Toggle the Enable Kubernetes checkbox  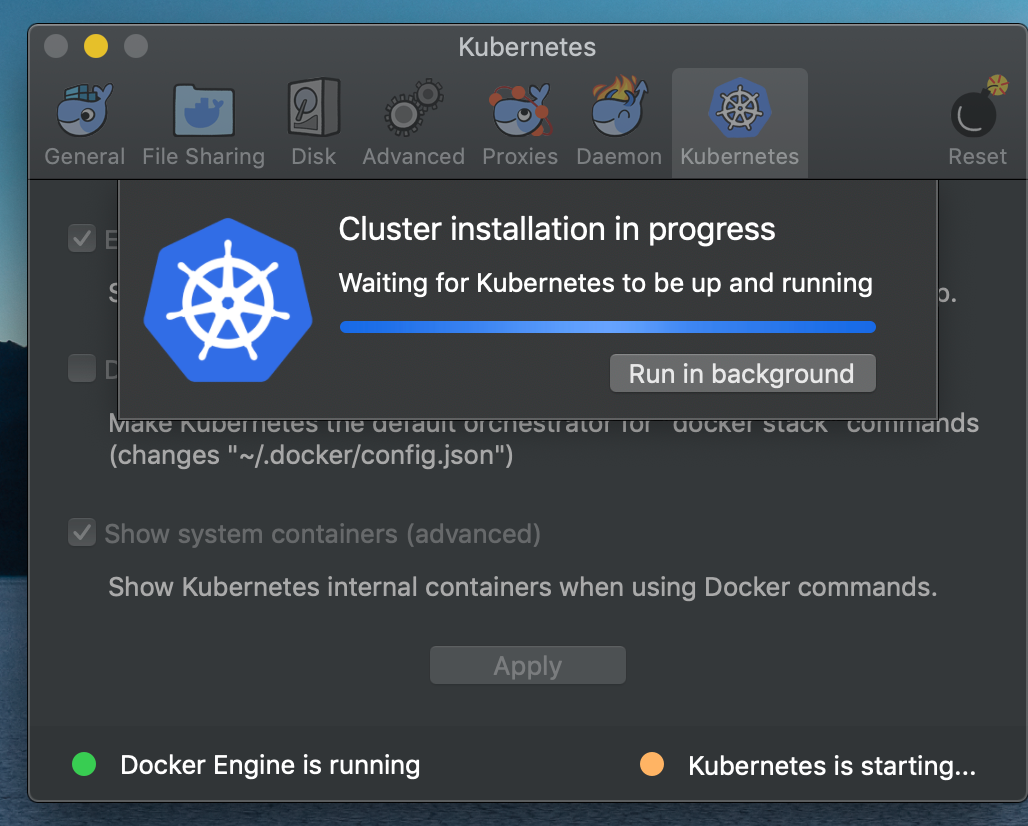[82, 239]
